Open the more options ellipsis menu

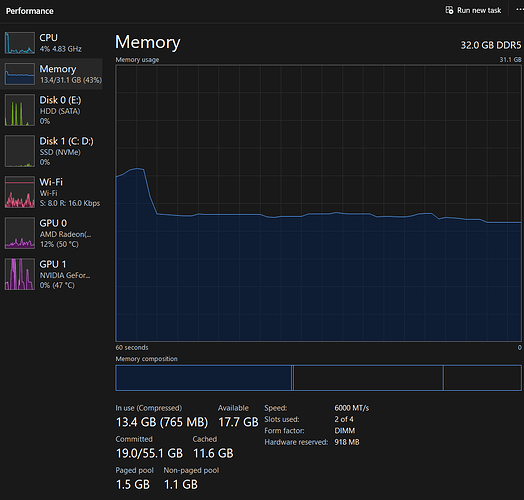click(520, 10)
